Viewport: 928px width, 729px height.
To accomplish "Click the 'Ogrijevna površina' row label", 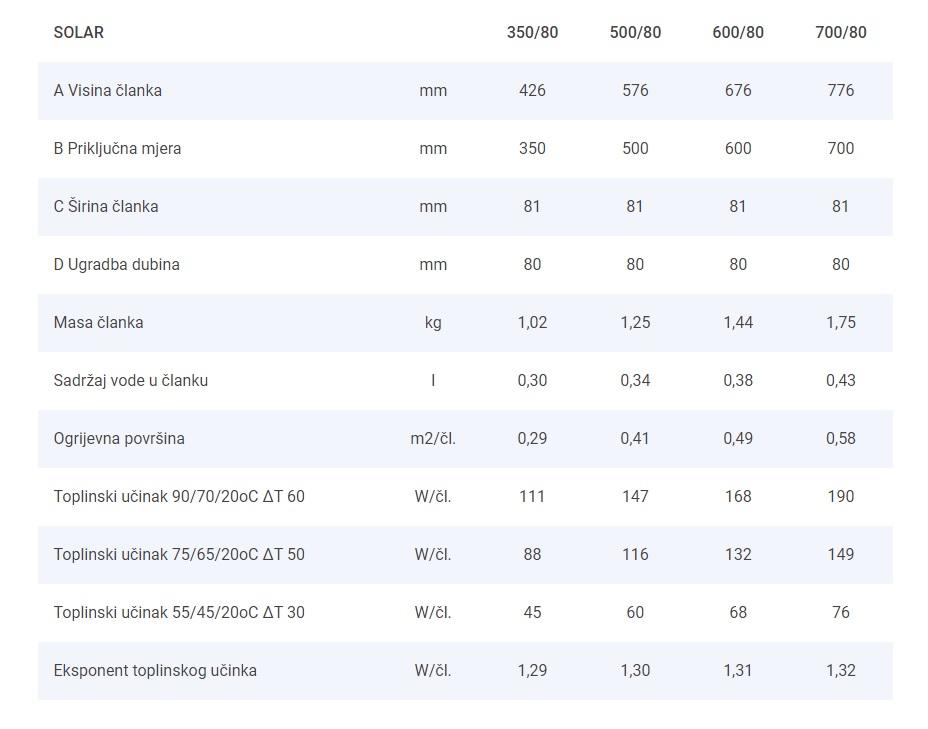I will coord(119,438).
